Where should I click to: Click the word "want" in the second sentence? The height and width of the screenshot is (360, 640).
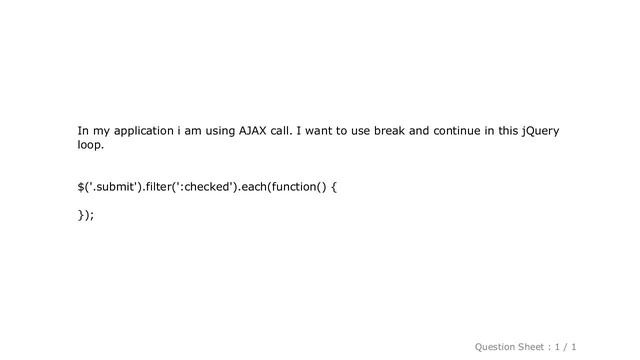[x=318, y=131]
